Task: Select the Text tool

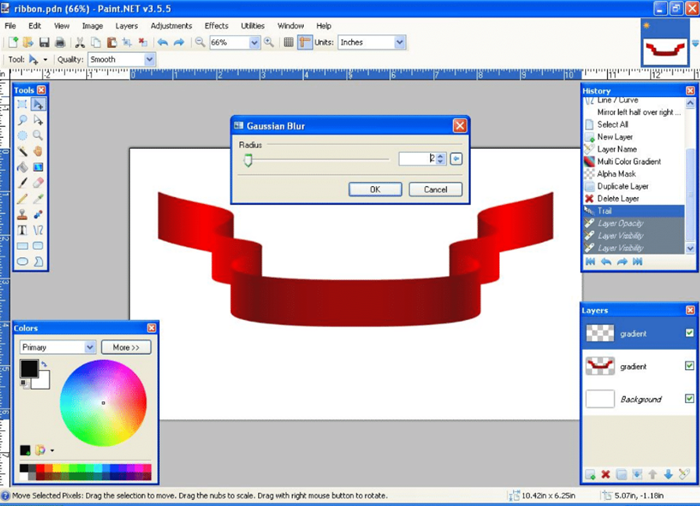Action: click(x=22, y=230)
